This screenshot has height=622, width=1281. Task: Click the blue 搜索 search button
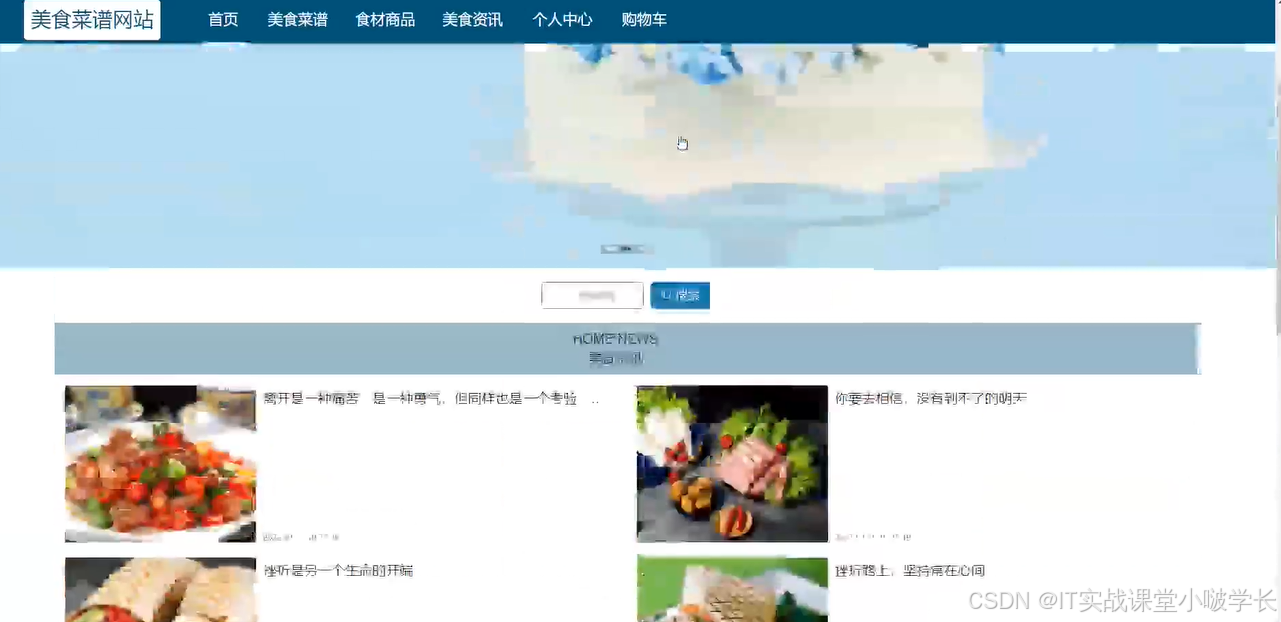680,296
